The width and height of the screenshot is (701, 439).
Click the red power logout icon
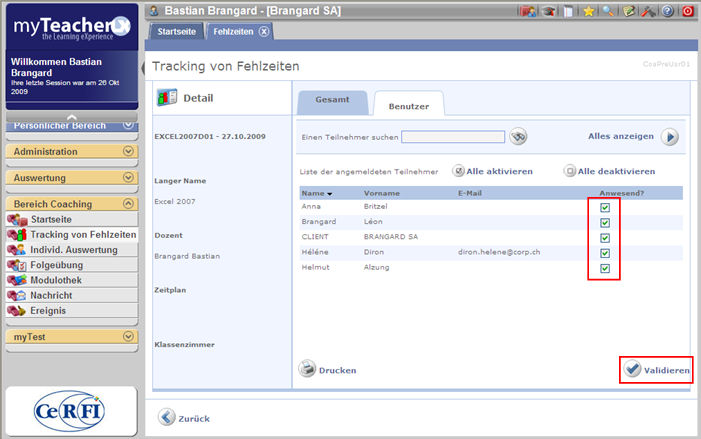tap(687, 11)
